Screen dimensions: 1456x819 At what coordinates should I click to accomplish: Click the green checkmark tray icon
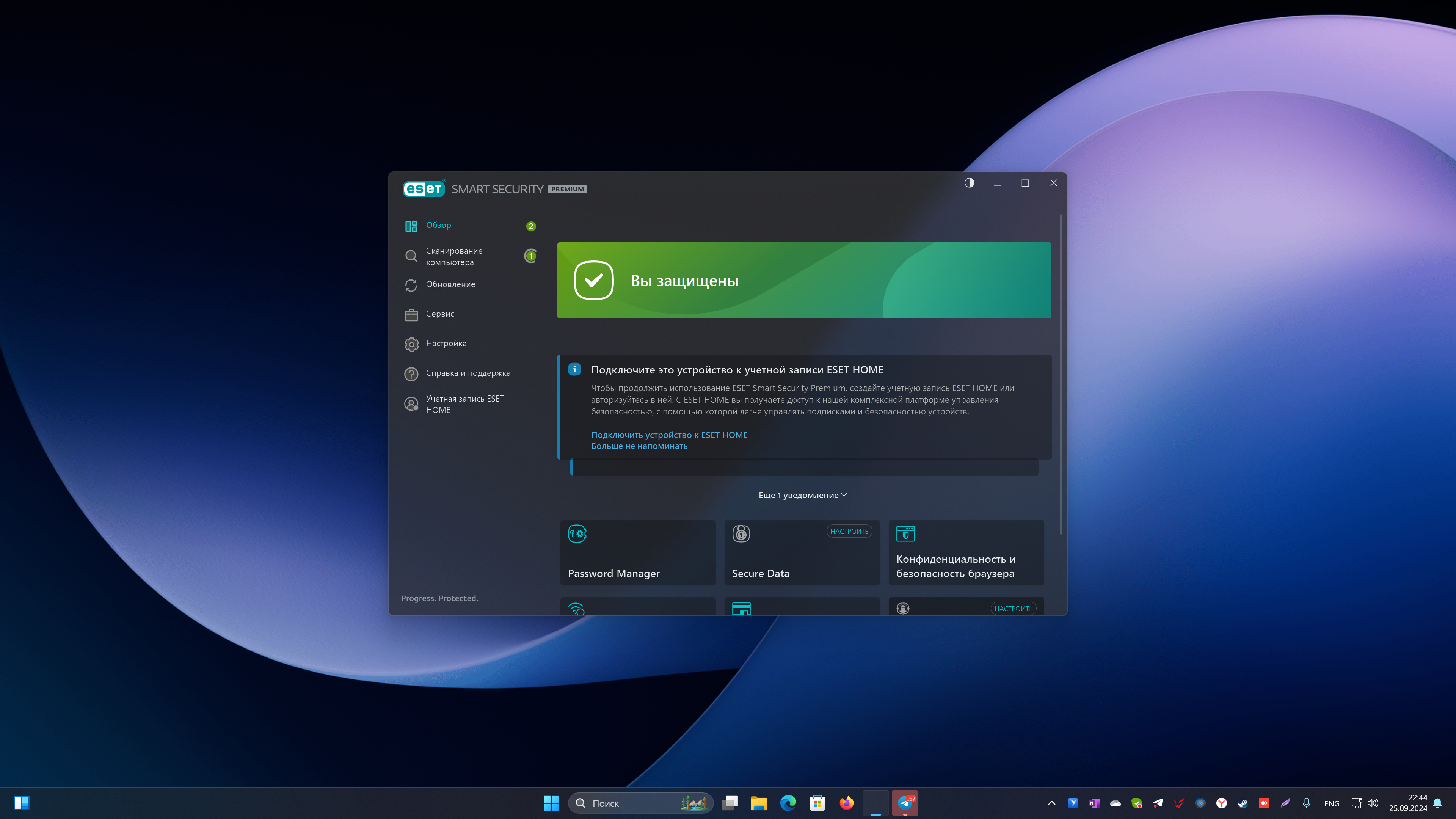(1137, 803)
